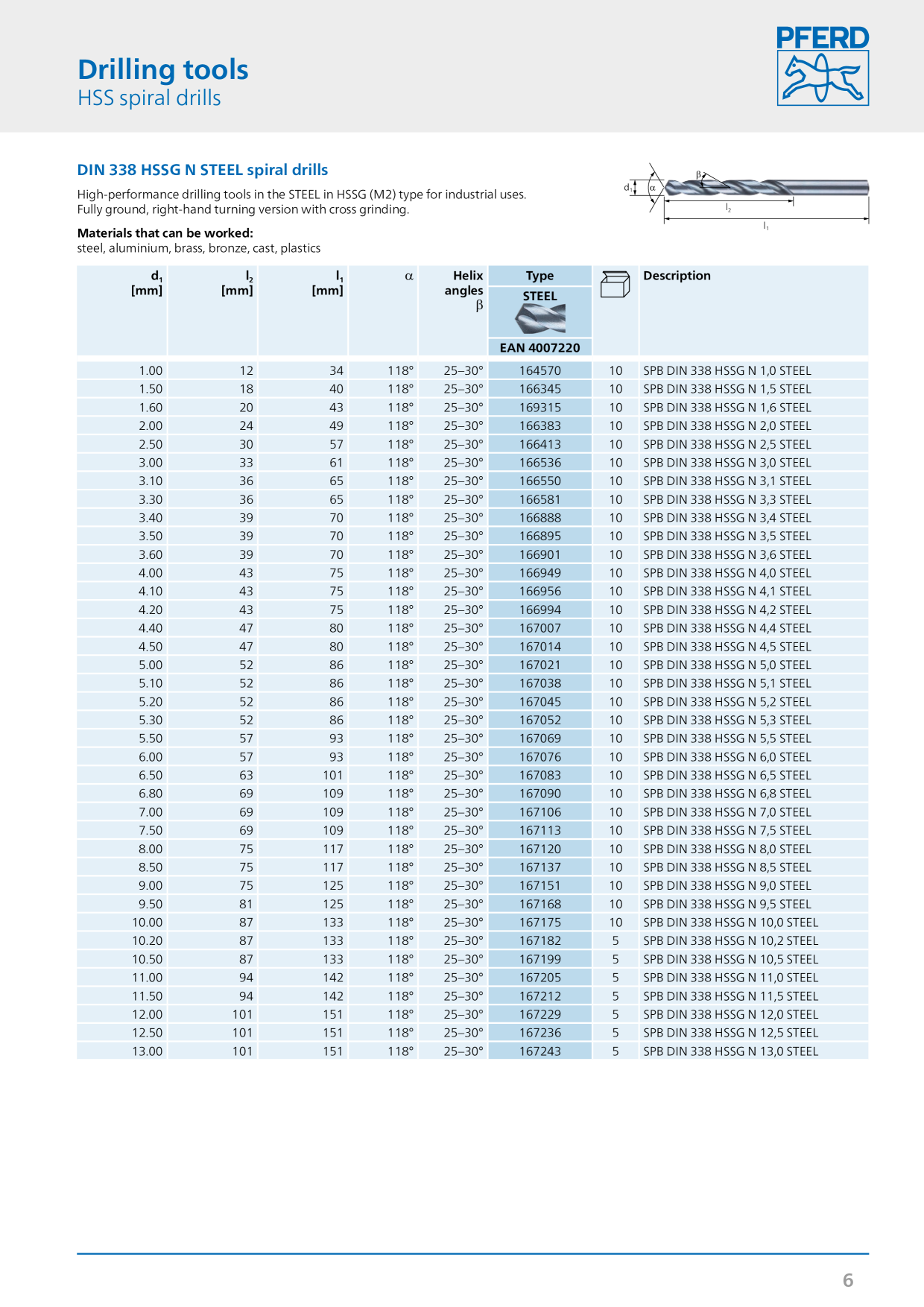This screenshot has width=924, height=1307.
Task: Click EAN code 167113
Action: (540, 830)
